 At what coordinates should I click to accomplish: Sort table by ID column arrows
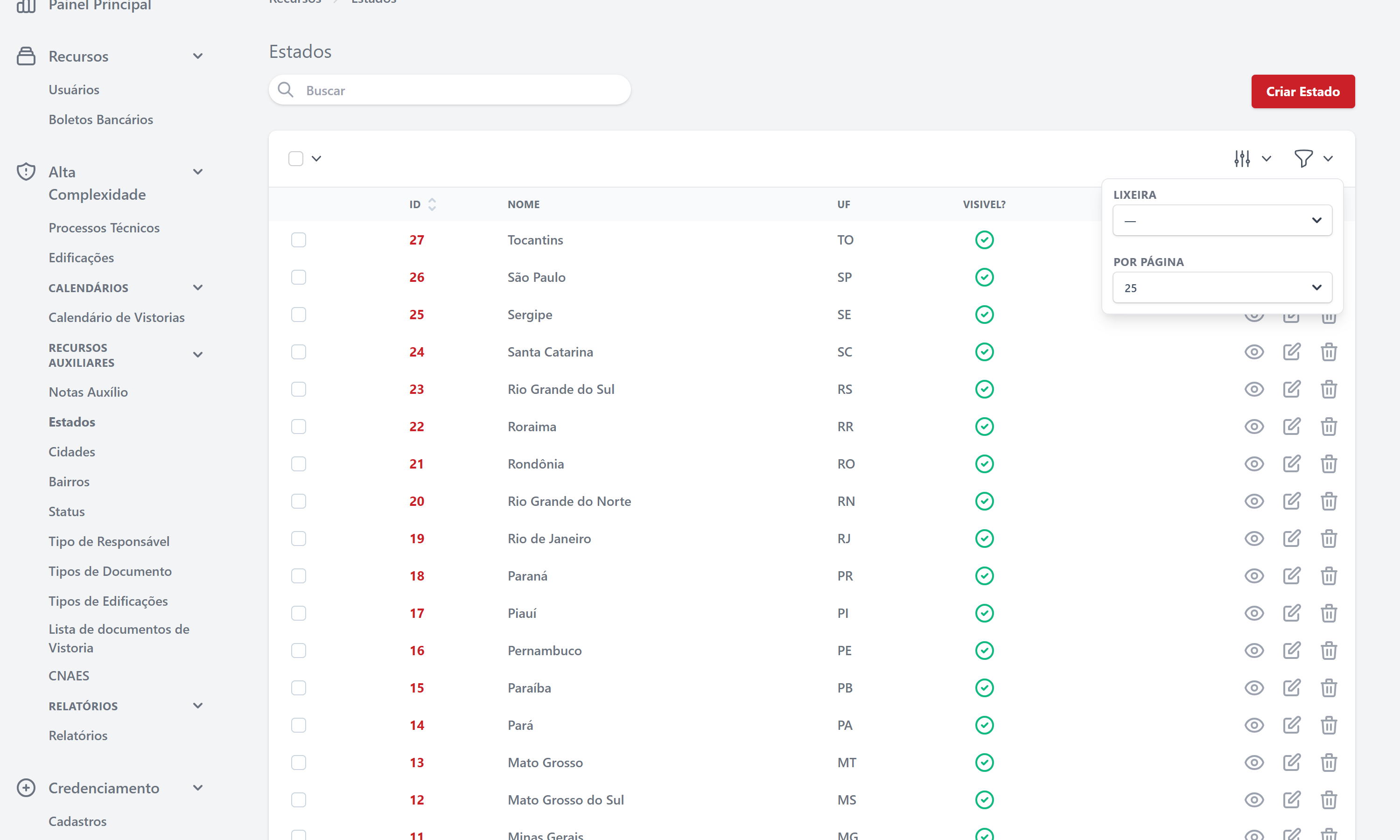(x=432, y=204)
